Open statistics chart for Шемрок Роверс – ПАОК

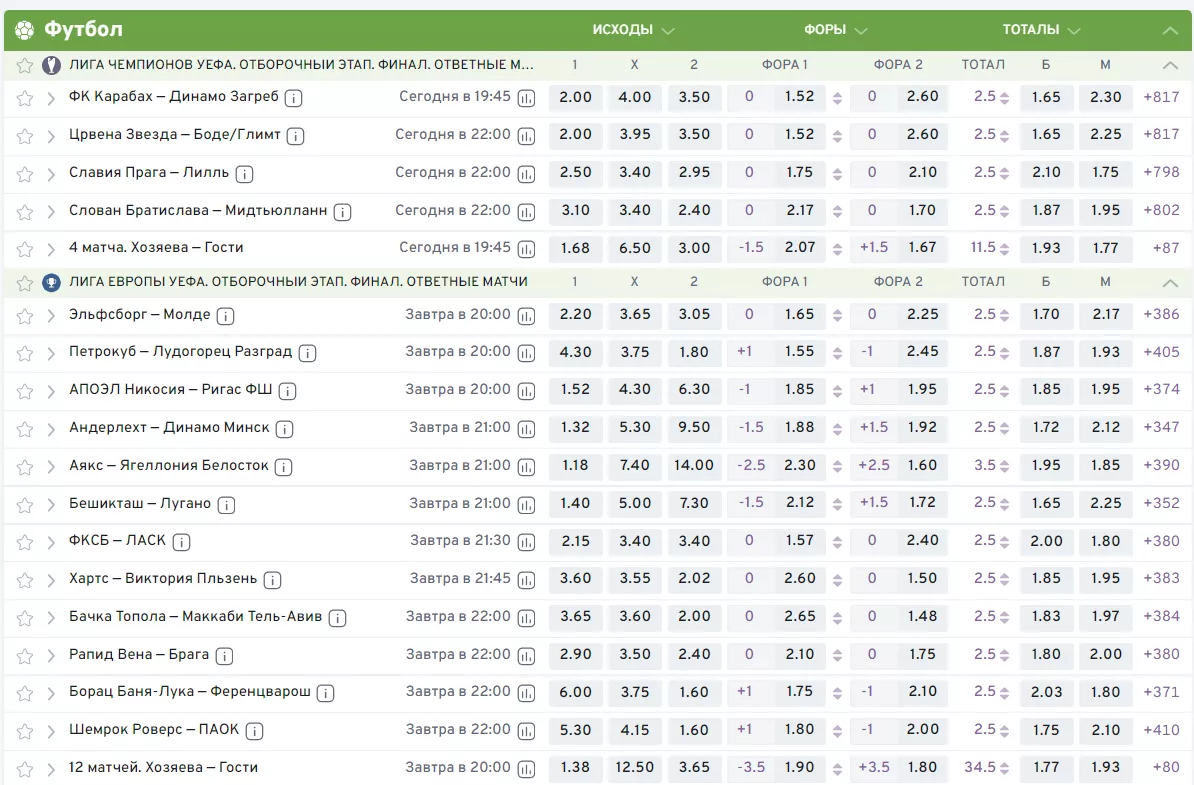527,731
